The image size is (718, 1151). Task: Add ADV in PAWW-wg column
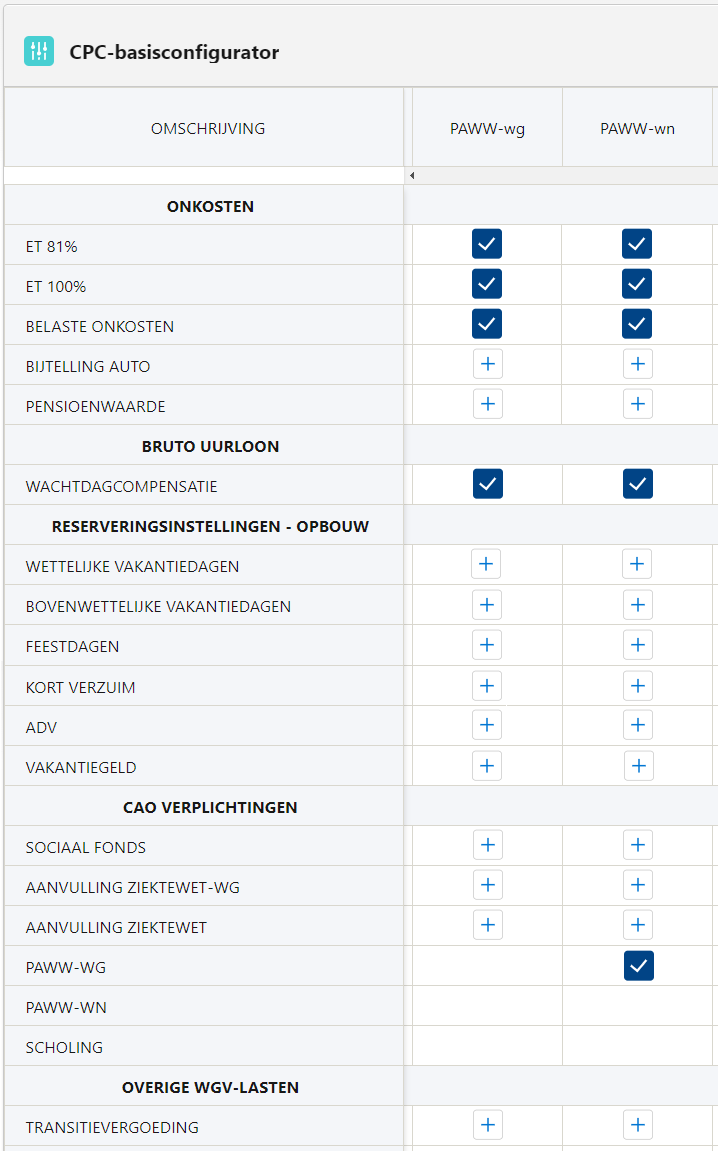[486, 725]
